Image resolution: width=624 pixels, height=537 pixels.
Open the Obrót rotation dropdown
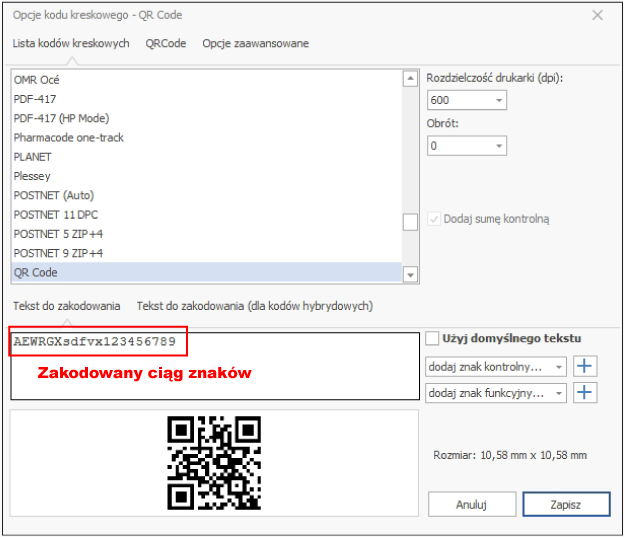click(x=466, y=146)
